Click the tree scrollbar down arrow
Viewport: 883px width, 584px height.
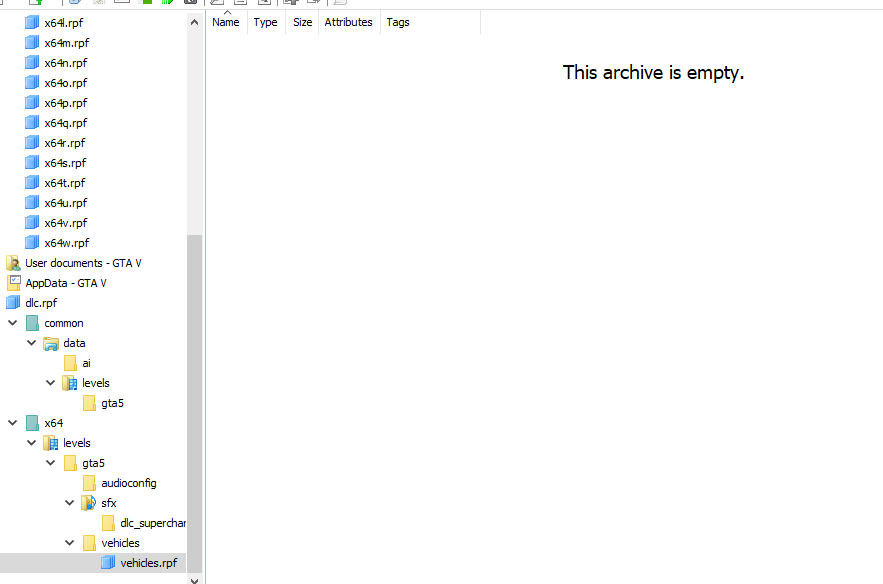[x=194, y=579]
